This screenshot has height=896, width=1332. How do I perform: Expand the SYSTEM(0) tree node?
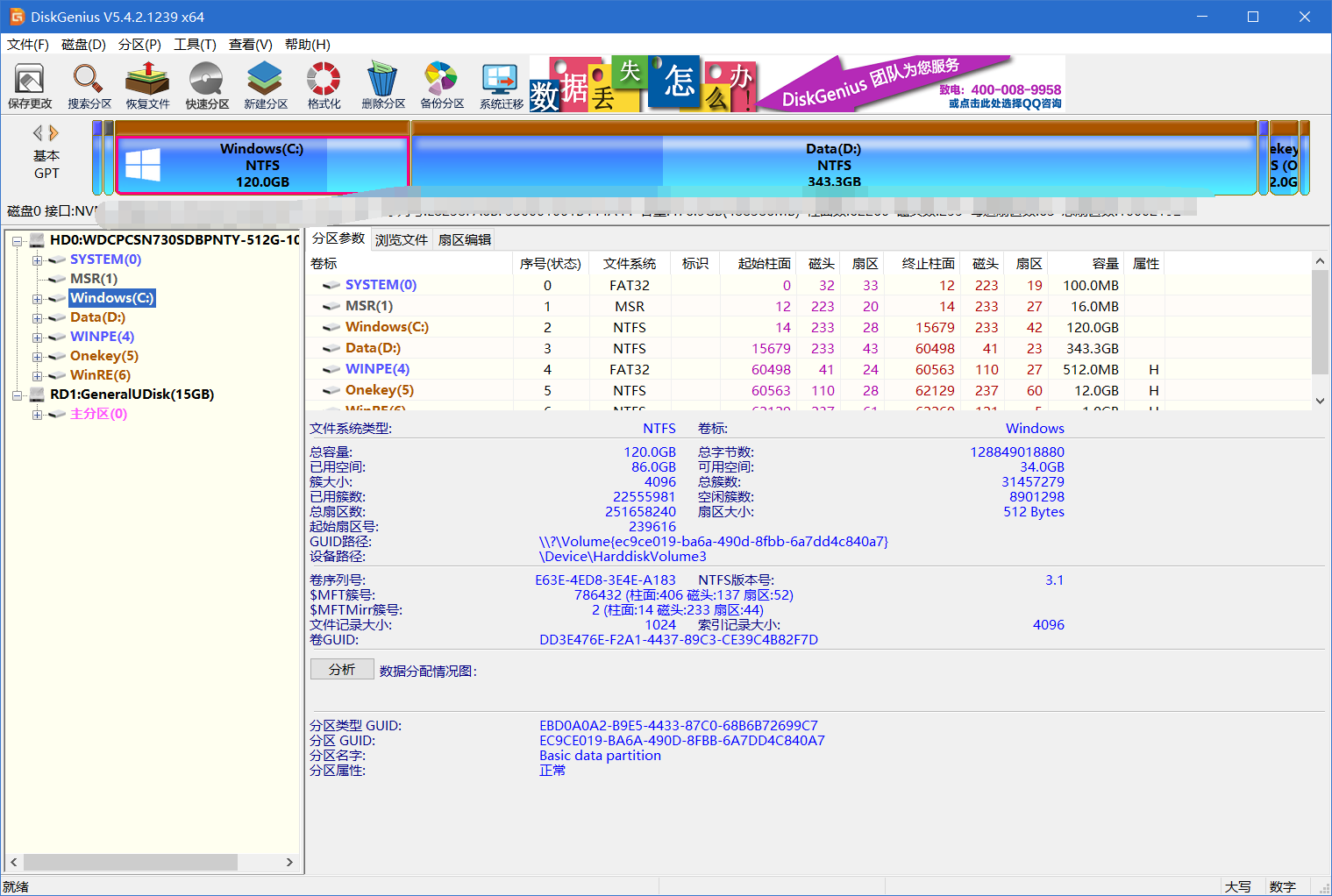(x=37, y=260)
